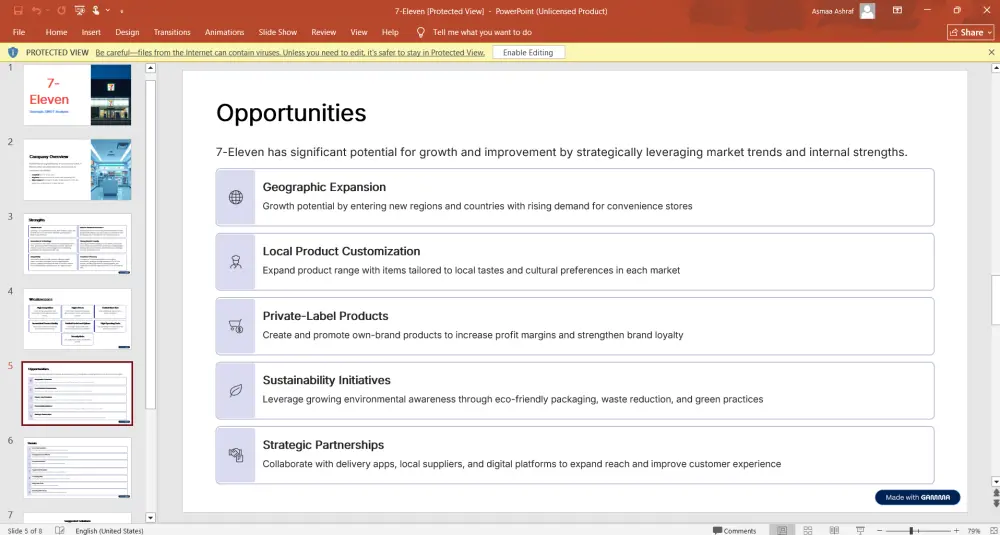This screenshot has height=535, width=1000.
Task: Click the handshake icon beside Strategic Partnerships
Action: pyautogui.click(x=236, y=455)
